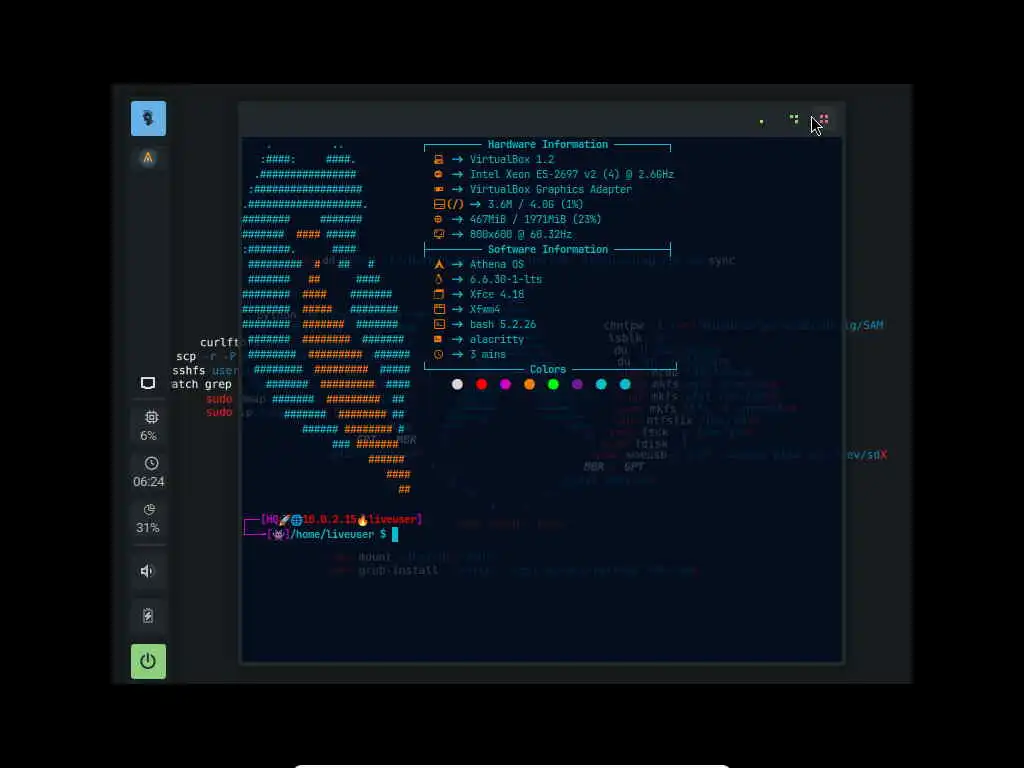Click the 'Athena OS' text line
Viewport: 1024px width, 768px height.
tap(496, 264)
